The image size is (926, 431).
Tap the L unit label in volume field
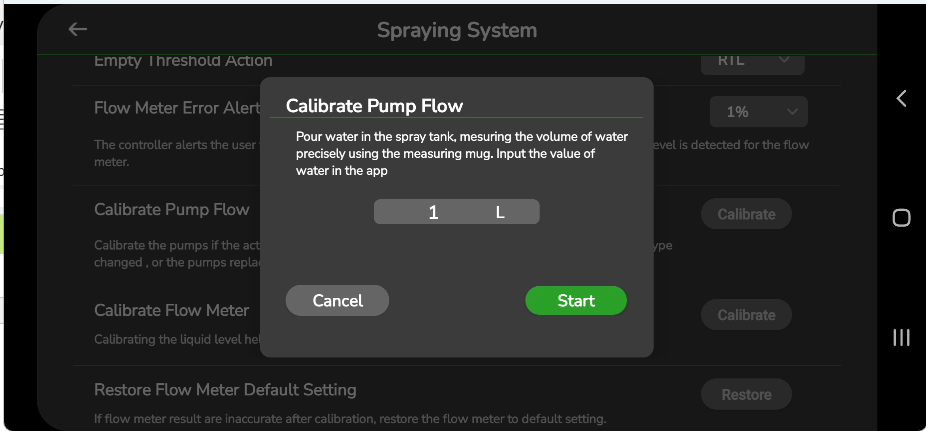point(501,212)
